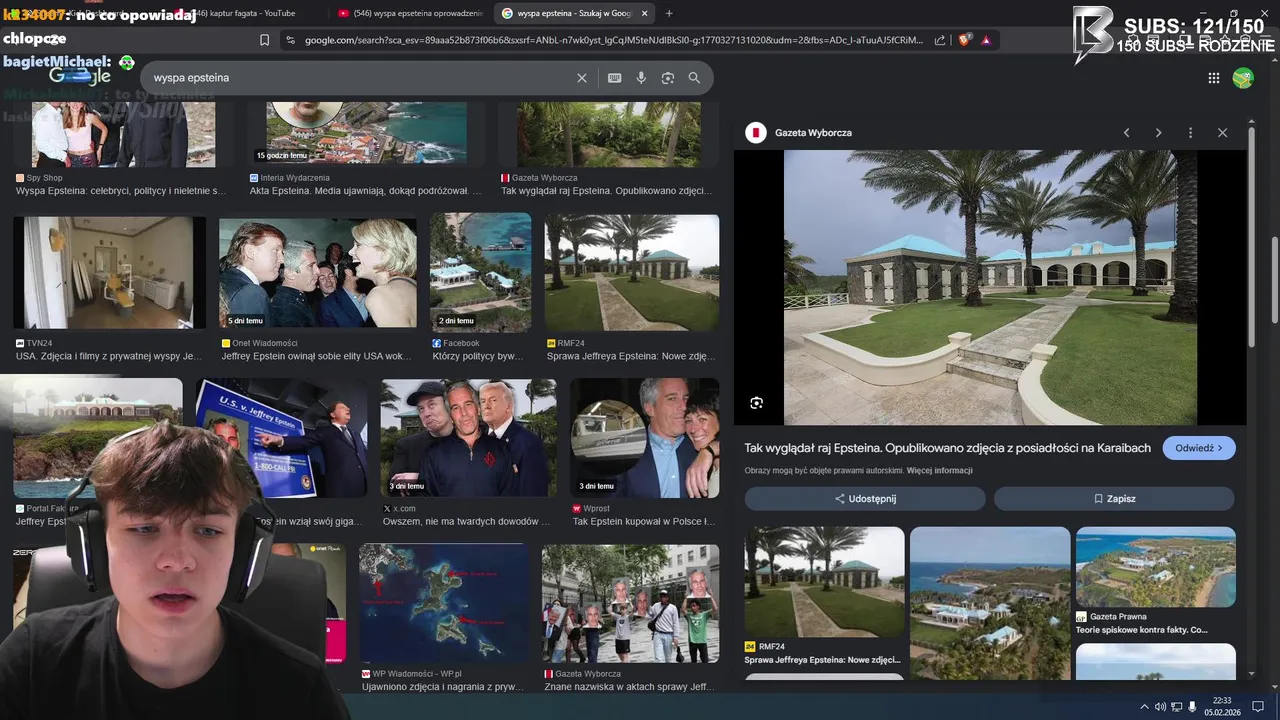Show hidden system tray icons
Screen dimensions: 1280x720
click(1144, 707)
